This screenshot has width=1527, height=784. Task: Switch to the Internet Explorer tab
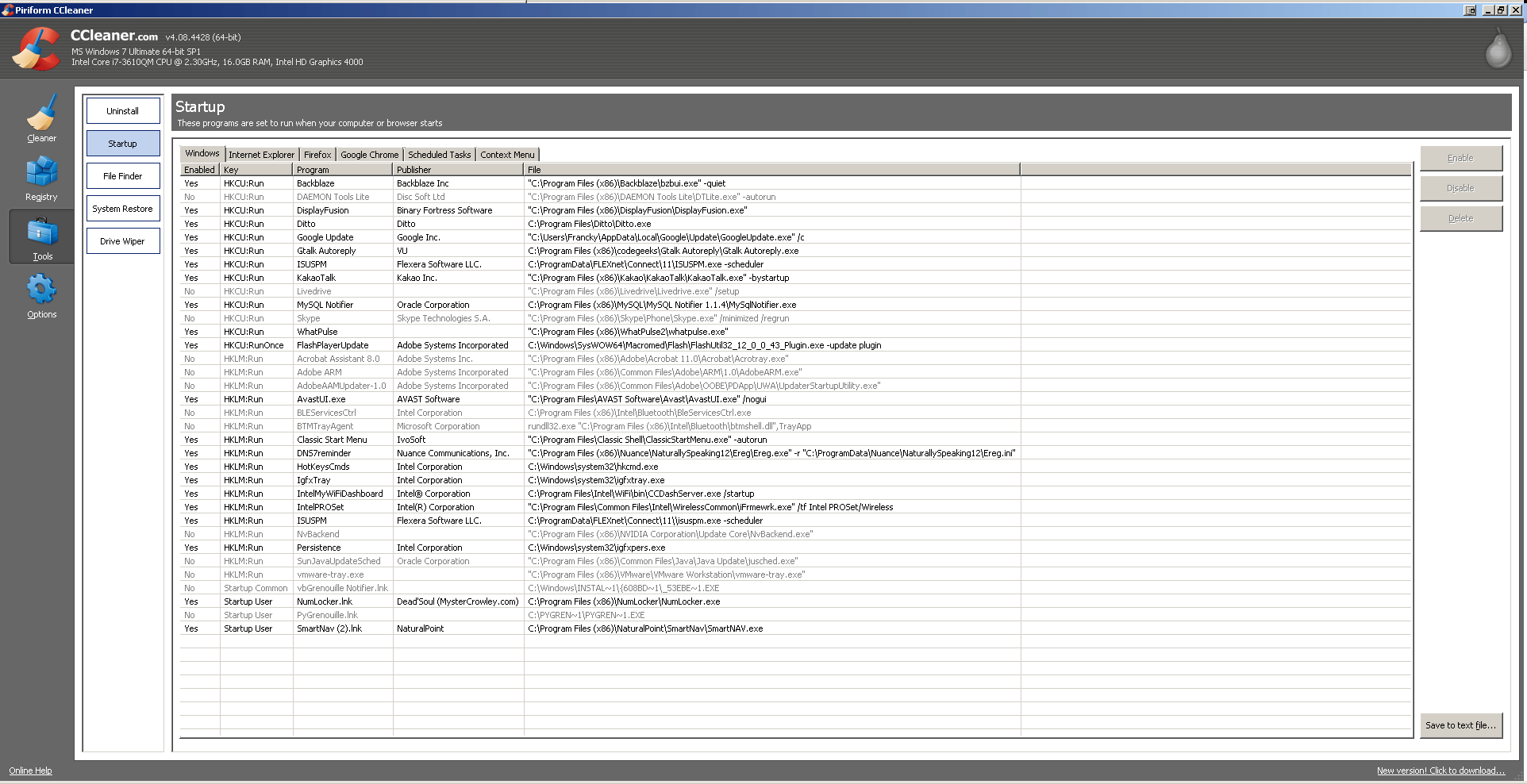pyautogui.click(x=261, y=155)
